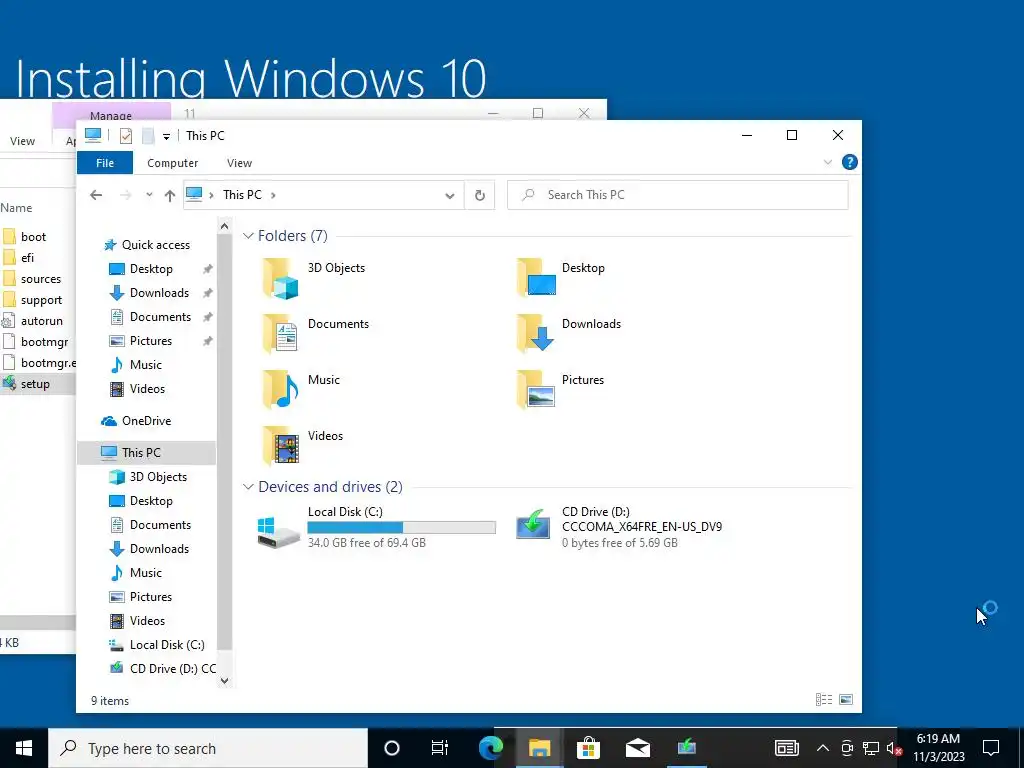Open the Help question mark button
The width and height of the screenshot is (1024, 768).
pos(849,162)
